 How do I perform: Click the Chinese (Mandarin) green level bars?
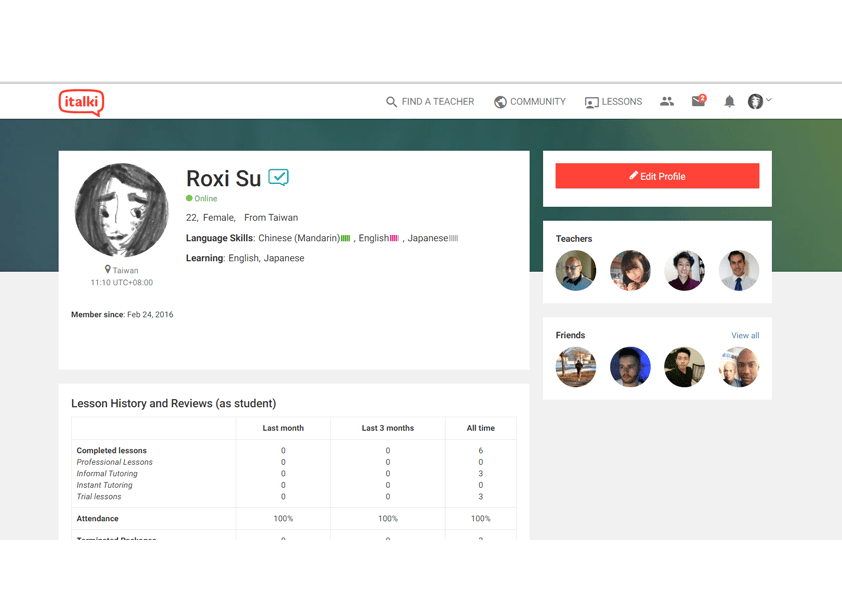[x=346, y=239]
